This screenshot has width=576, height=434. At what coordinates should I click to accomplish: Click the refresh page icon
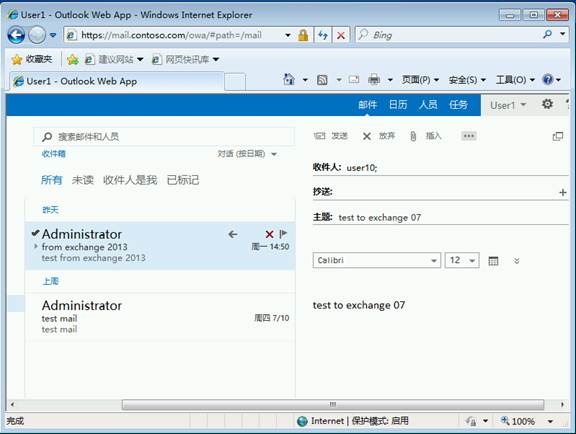pos(323,35)
